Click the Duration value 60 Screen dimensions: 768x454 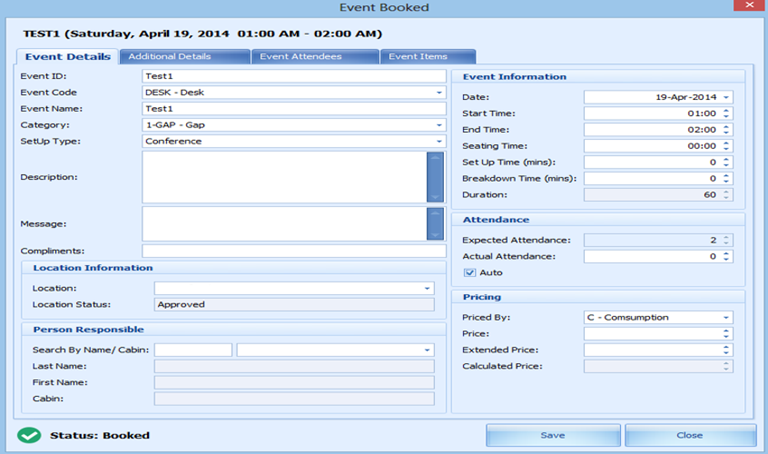tap(710, 194)
